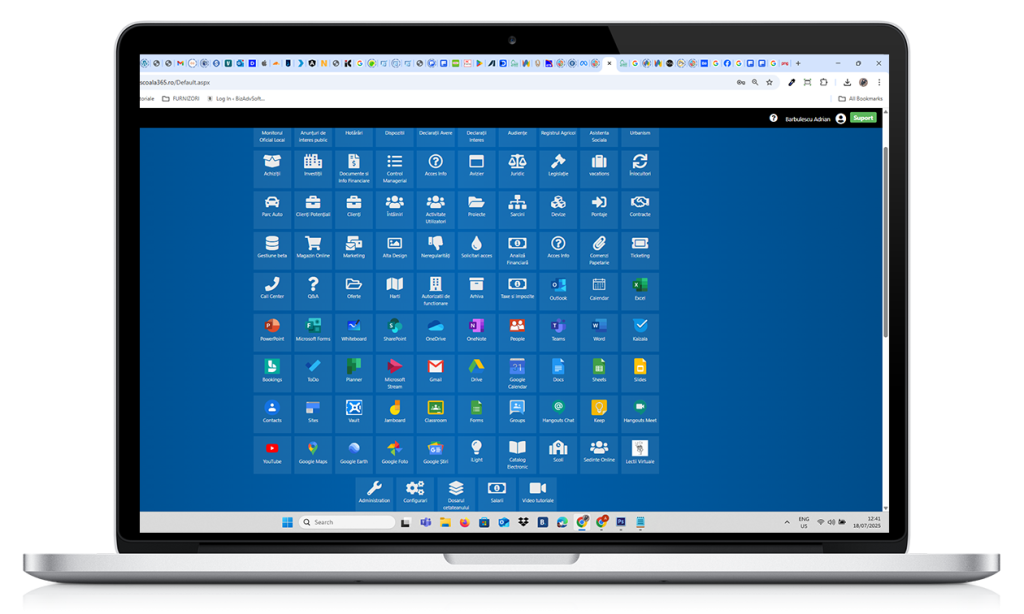The height and width of the screenshot is (614, 1024).
Task: Open the Parc Auto car tile
Action: point(272,209)
